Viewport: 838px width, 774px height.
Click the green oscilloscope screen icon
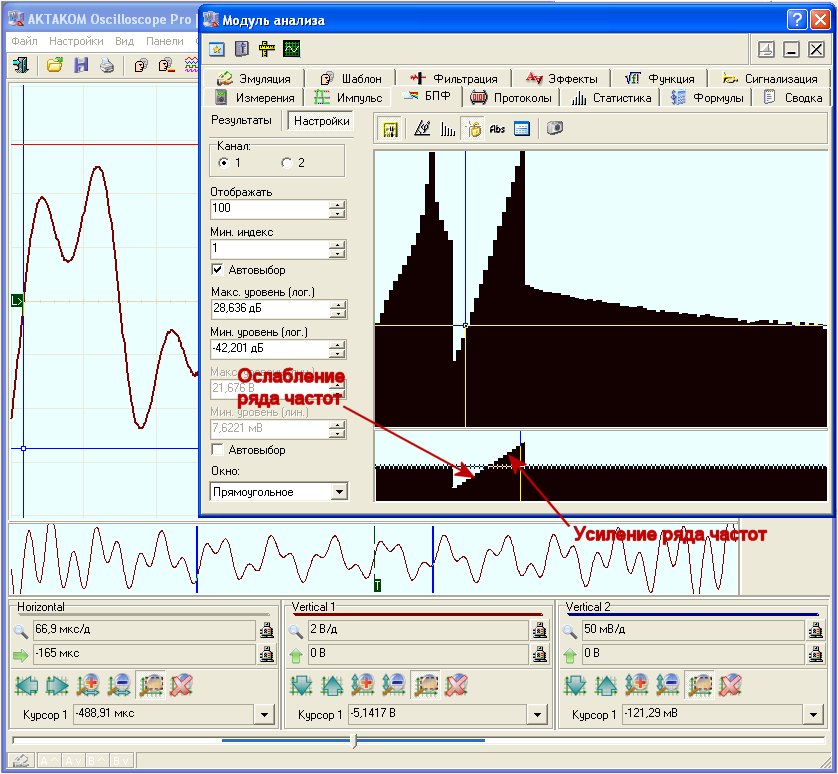292,49
